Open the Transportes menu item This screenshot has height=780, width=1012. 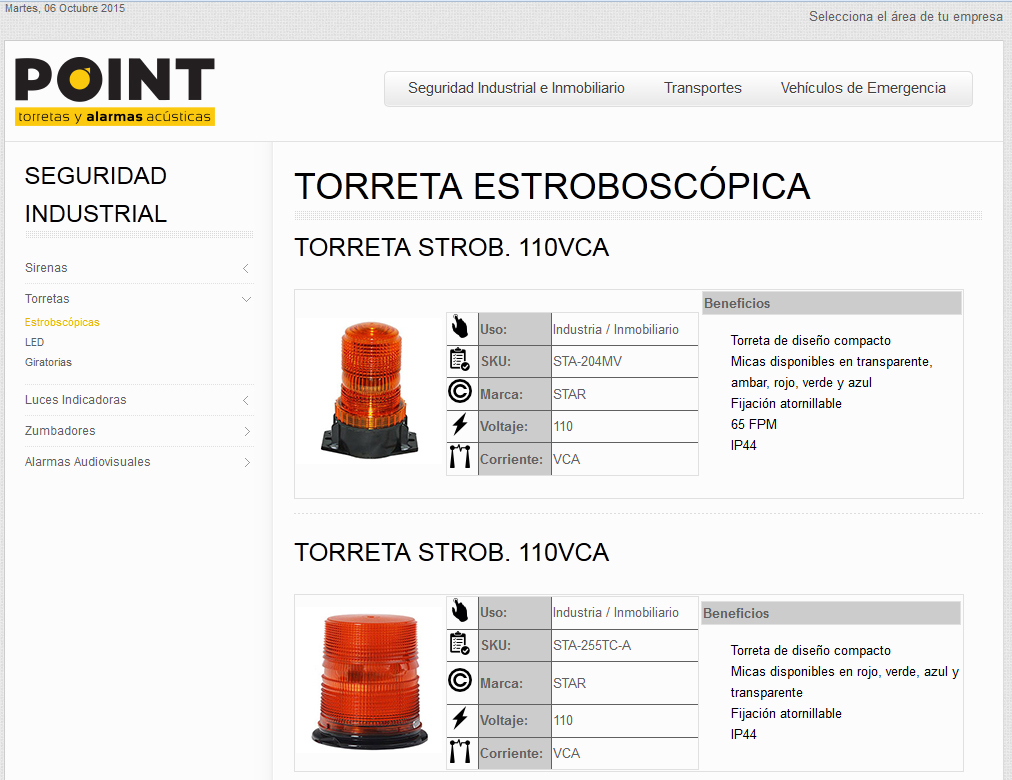703,88
